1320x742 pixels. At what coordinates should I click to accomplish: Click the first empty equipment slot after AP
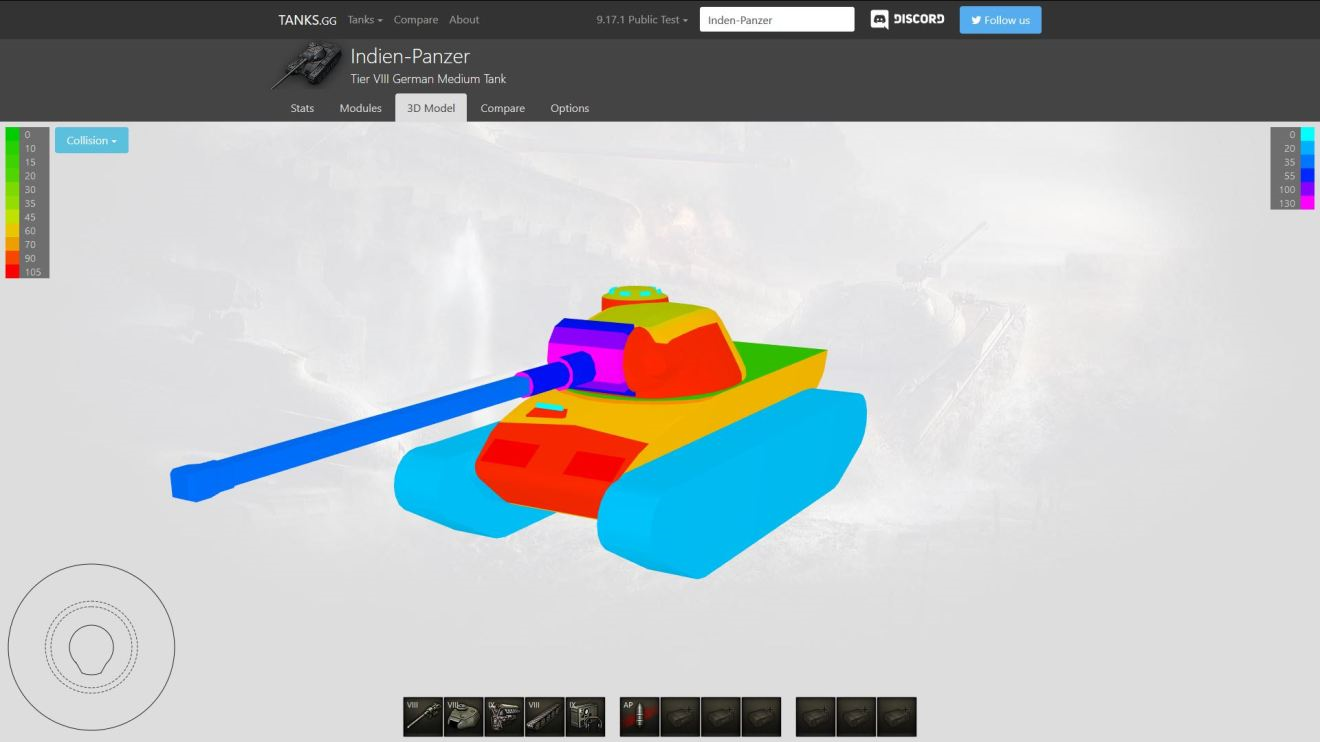click(680, 717)
